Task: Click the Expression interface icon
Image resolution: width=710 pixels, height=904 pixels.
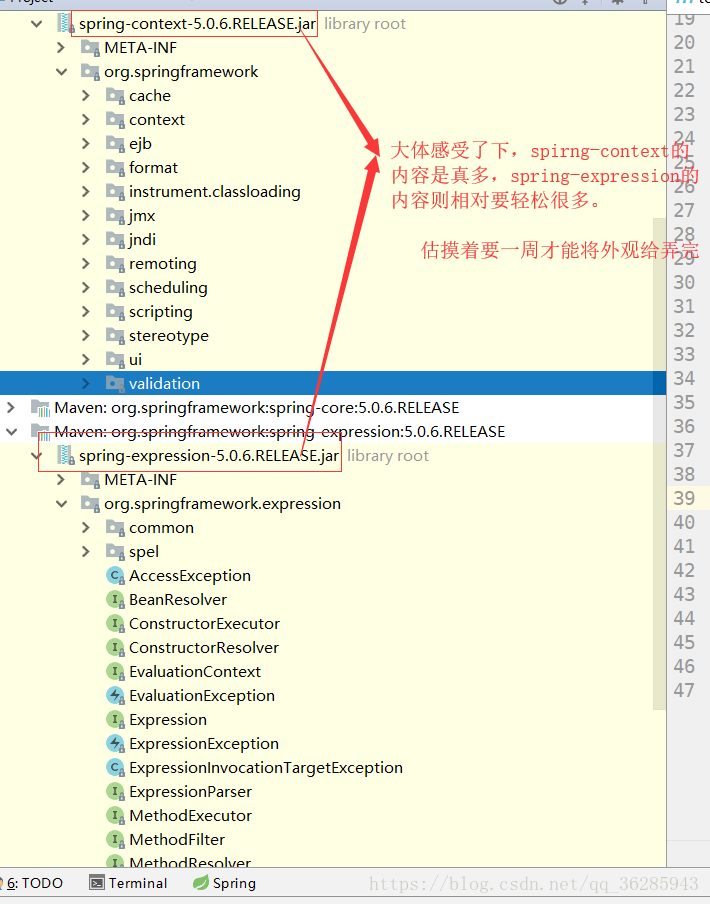Action: point(115,720)
